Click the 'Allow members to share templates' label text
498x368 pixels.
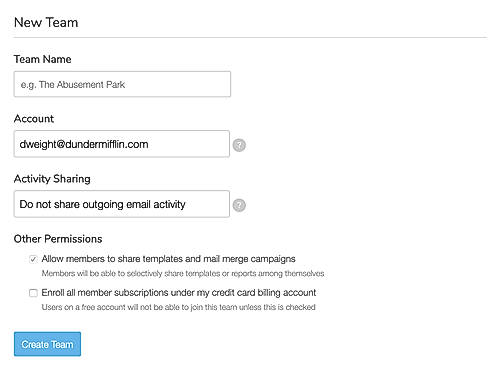[168, 259]
